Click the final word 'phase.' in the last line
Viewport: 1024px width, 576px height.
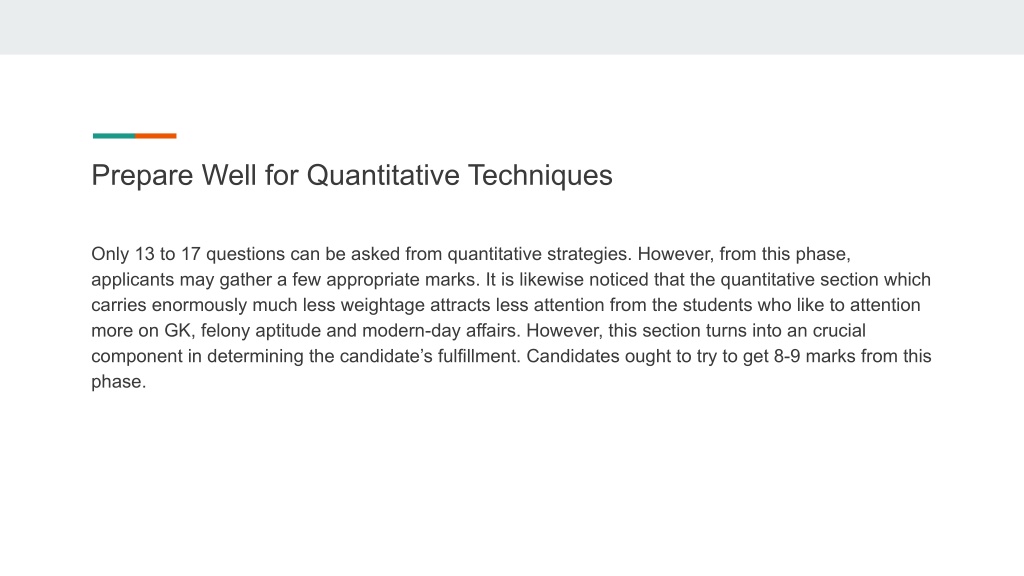pyautogui.click(x=119, y=381)
